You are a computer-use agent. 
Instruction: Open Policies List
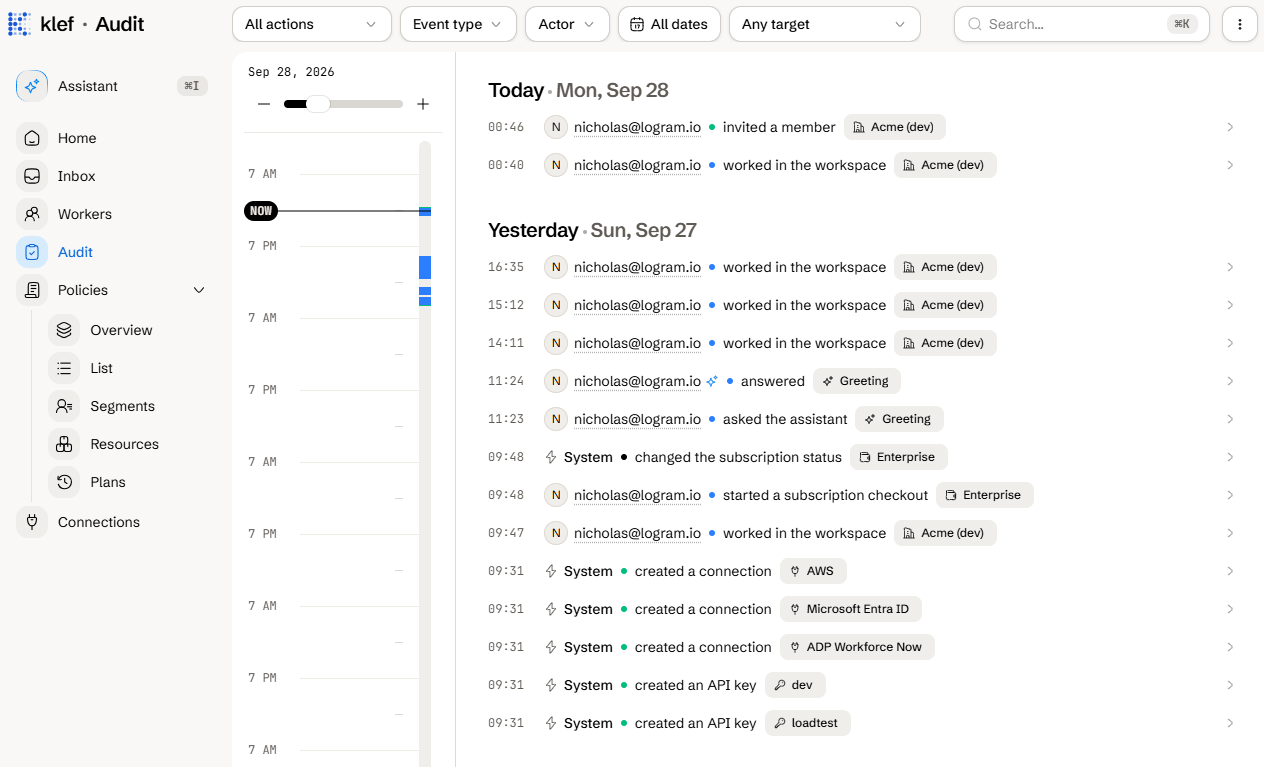pyautogui.click(x=101, y=368)
